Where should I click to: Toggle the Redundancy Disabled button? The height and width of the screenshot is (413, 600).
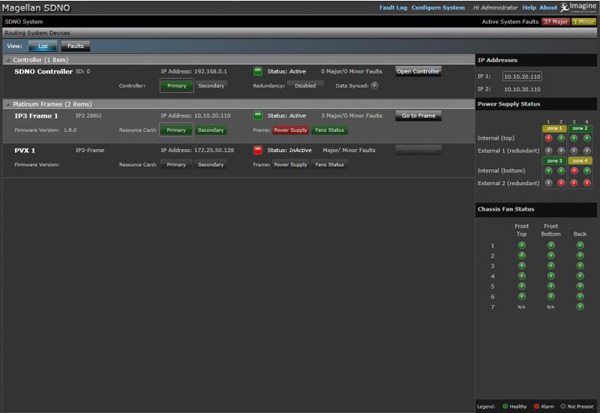click(305, 86)
